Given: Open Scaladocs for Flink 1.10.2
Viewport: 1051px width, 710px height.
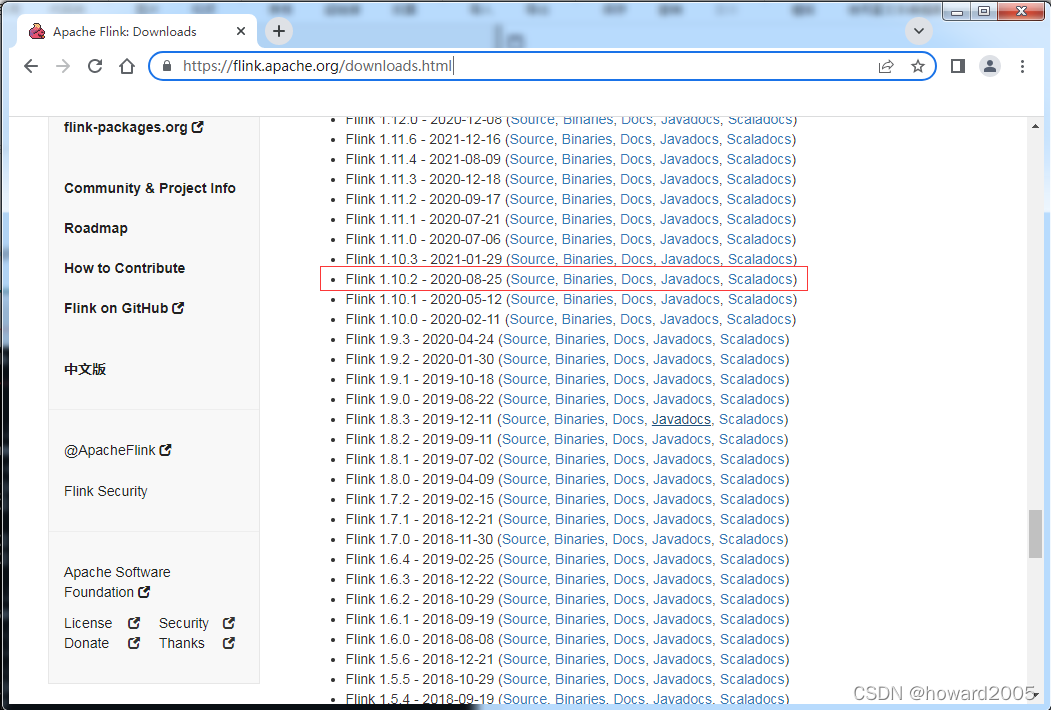Looking at the screenshot, I should [760, 279].
